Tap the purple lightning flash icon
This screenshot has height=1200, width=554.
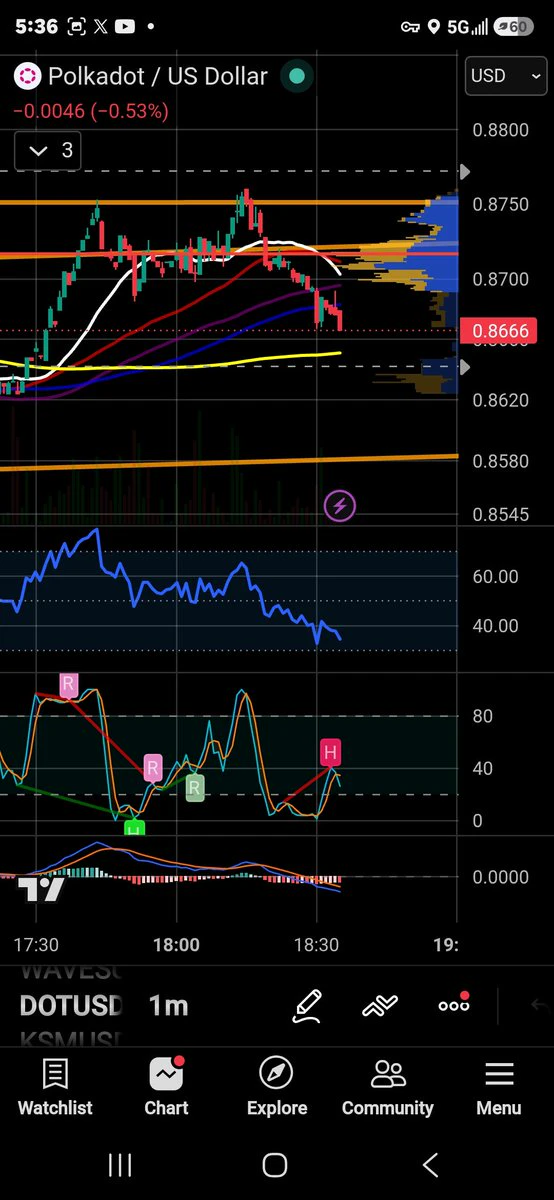pos(340,506)
